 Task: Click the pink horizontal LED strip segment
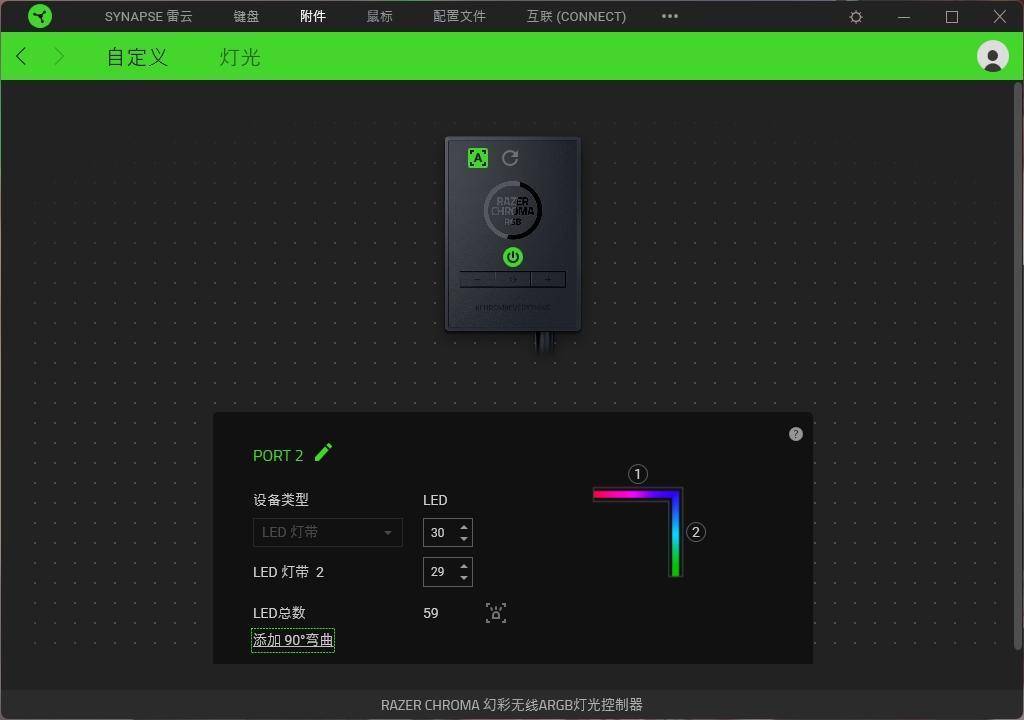pos(632,495)
